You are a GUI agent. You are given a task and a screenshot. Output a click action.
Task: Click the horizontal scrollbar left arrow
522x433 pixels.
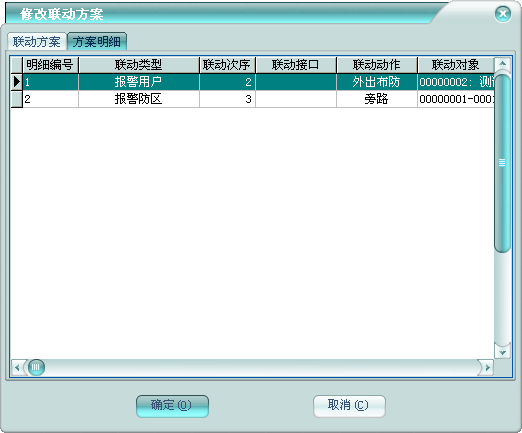tap(17, 367)
